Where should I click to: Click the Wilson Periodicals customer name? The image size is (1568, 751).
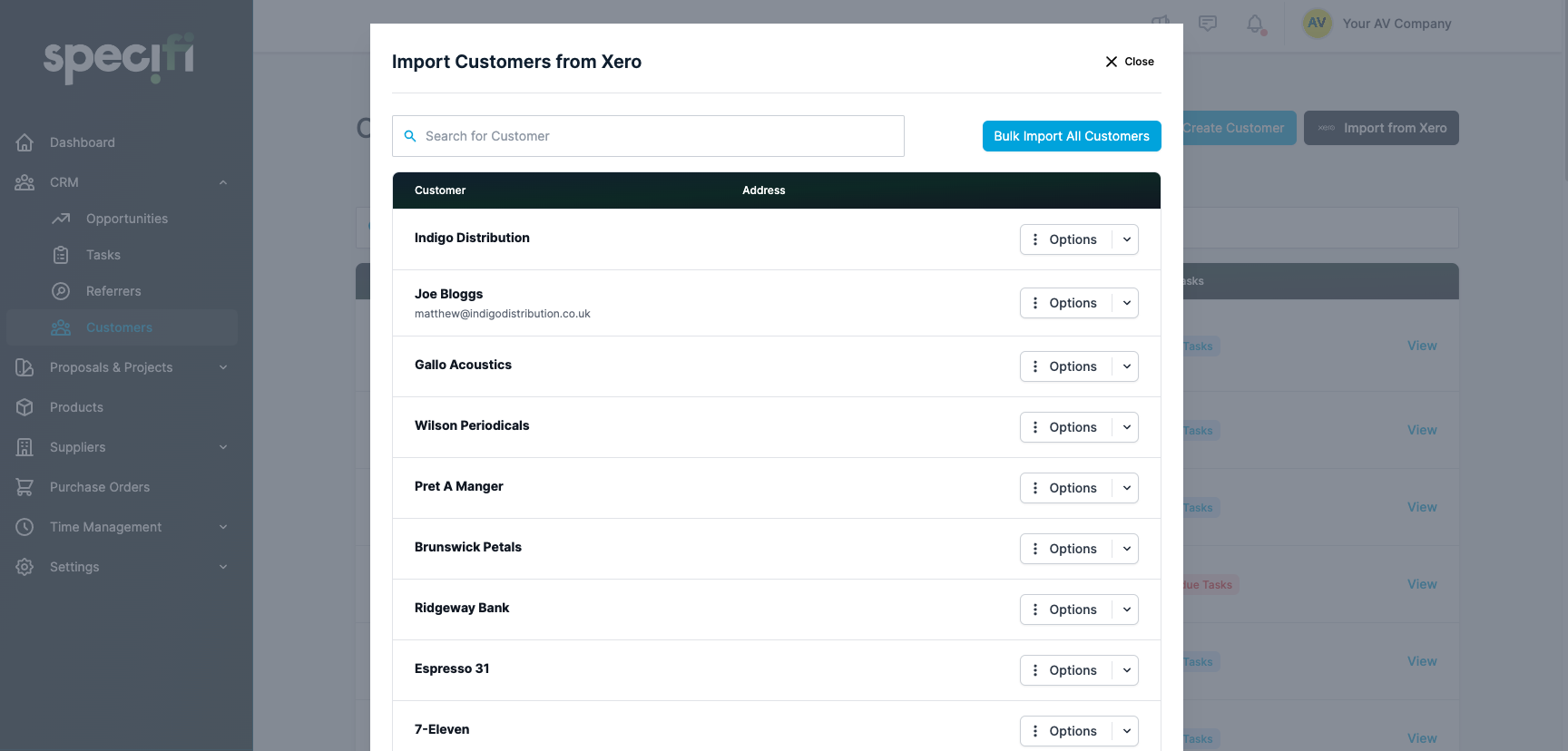click(x=472, y=425)
